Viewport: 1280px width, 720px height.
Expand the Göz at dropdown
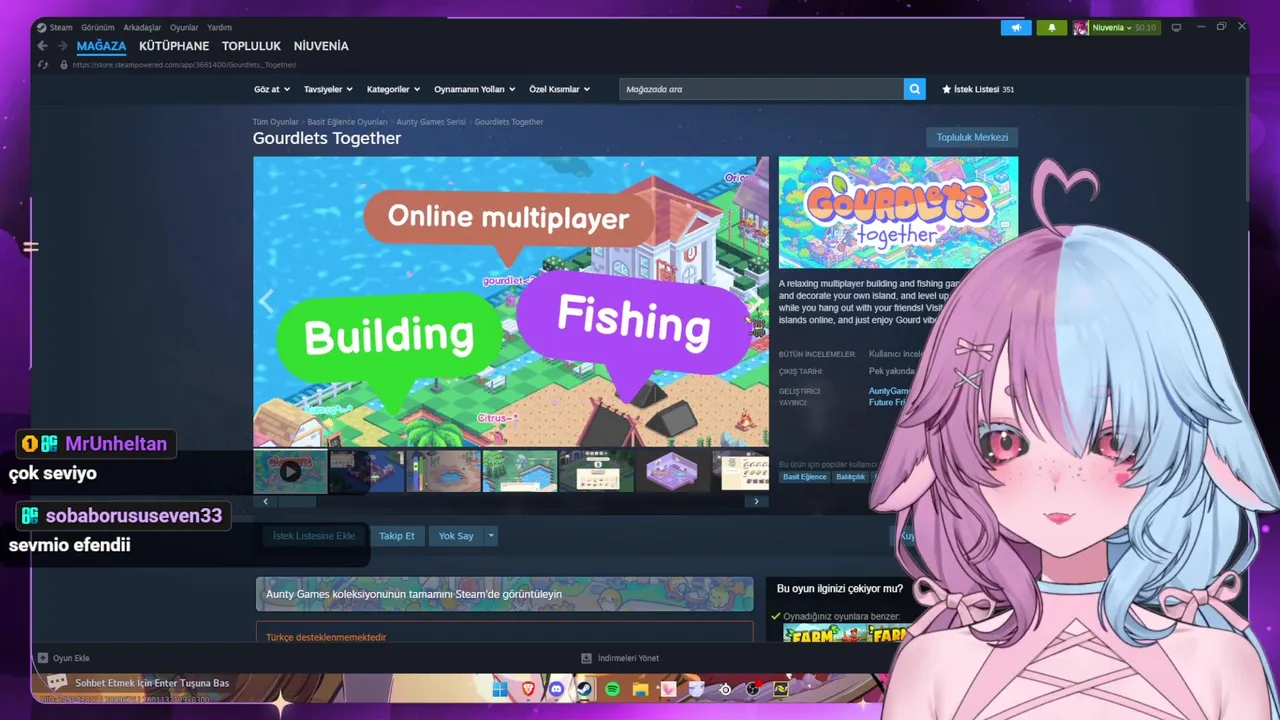pyautogui.click(x=273, y=89)
